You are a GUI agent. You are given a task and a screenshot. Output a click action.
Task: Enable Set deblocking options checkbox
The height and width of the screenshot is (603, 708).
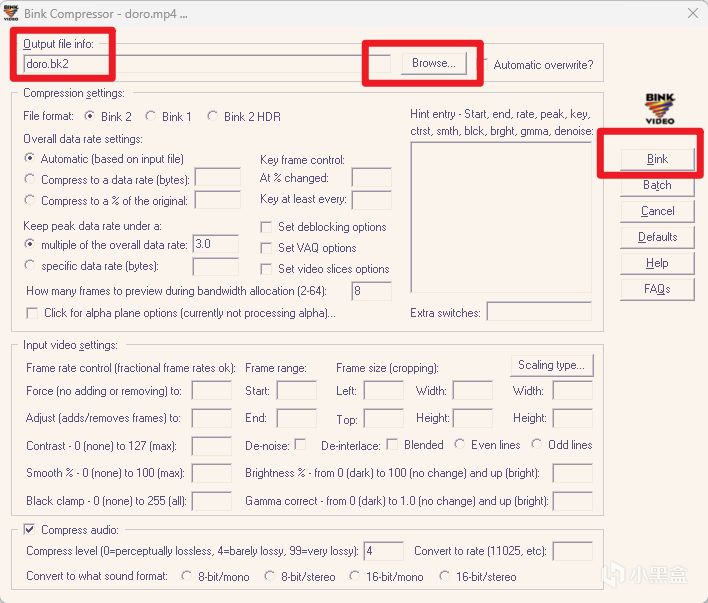[x=266, y=227]
